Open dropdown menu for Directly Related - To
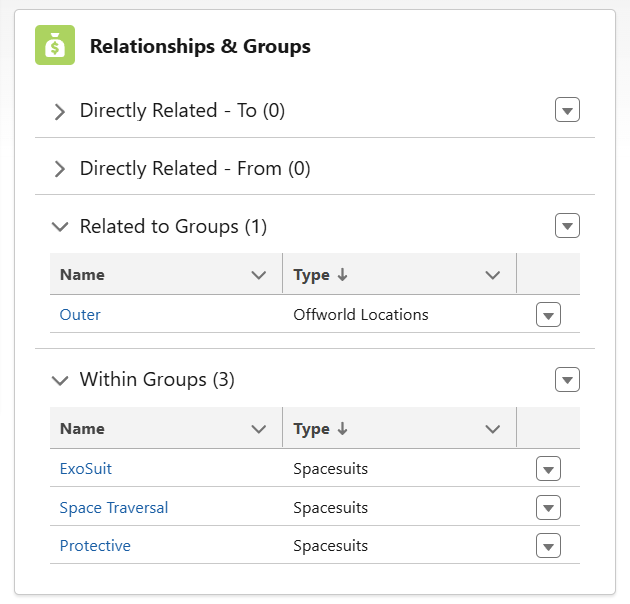 (567, 110)
